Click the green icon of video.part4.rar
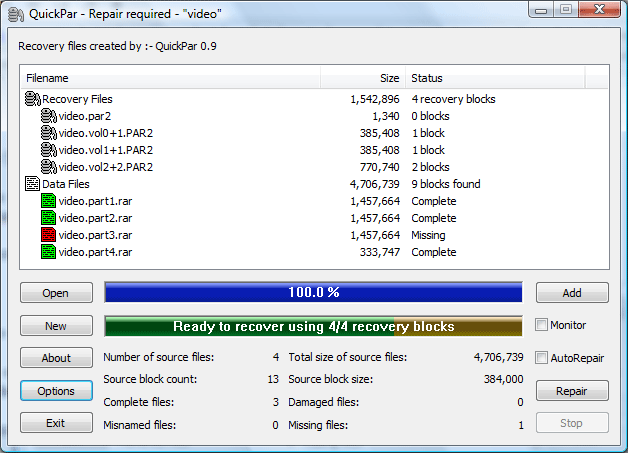 [x=48, y=252]
